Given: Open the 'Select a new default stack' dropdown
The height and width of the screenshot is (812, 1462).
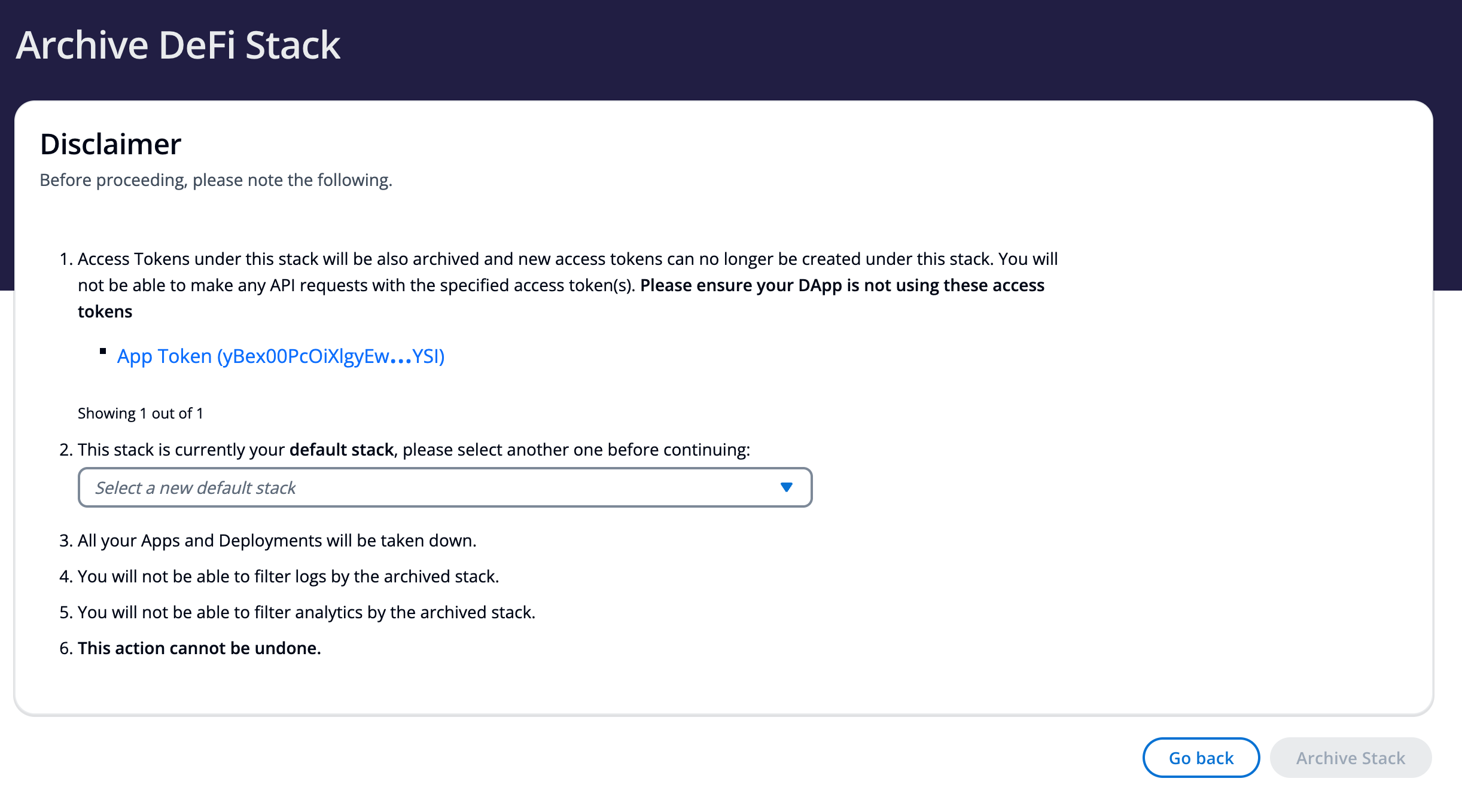Looking at the screenshot, I should (x=444, y=487).
